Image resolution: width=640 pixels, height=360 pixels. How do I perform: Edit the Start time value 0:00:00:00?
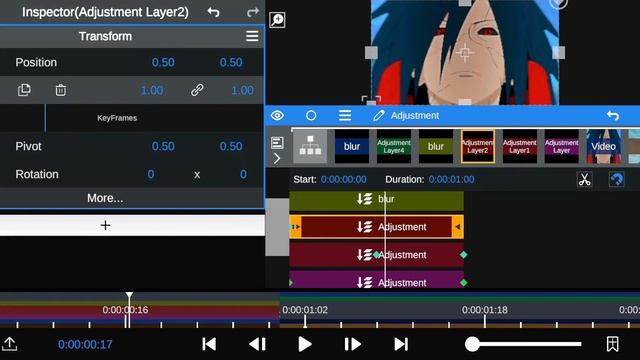pyautogui.click(x=343, y=179)
